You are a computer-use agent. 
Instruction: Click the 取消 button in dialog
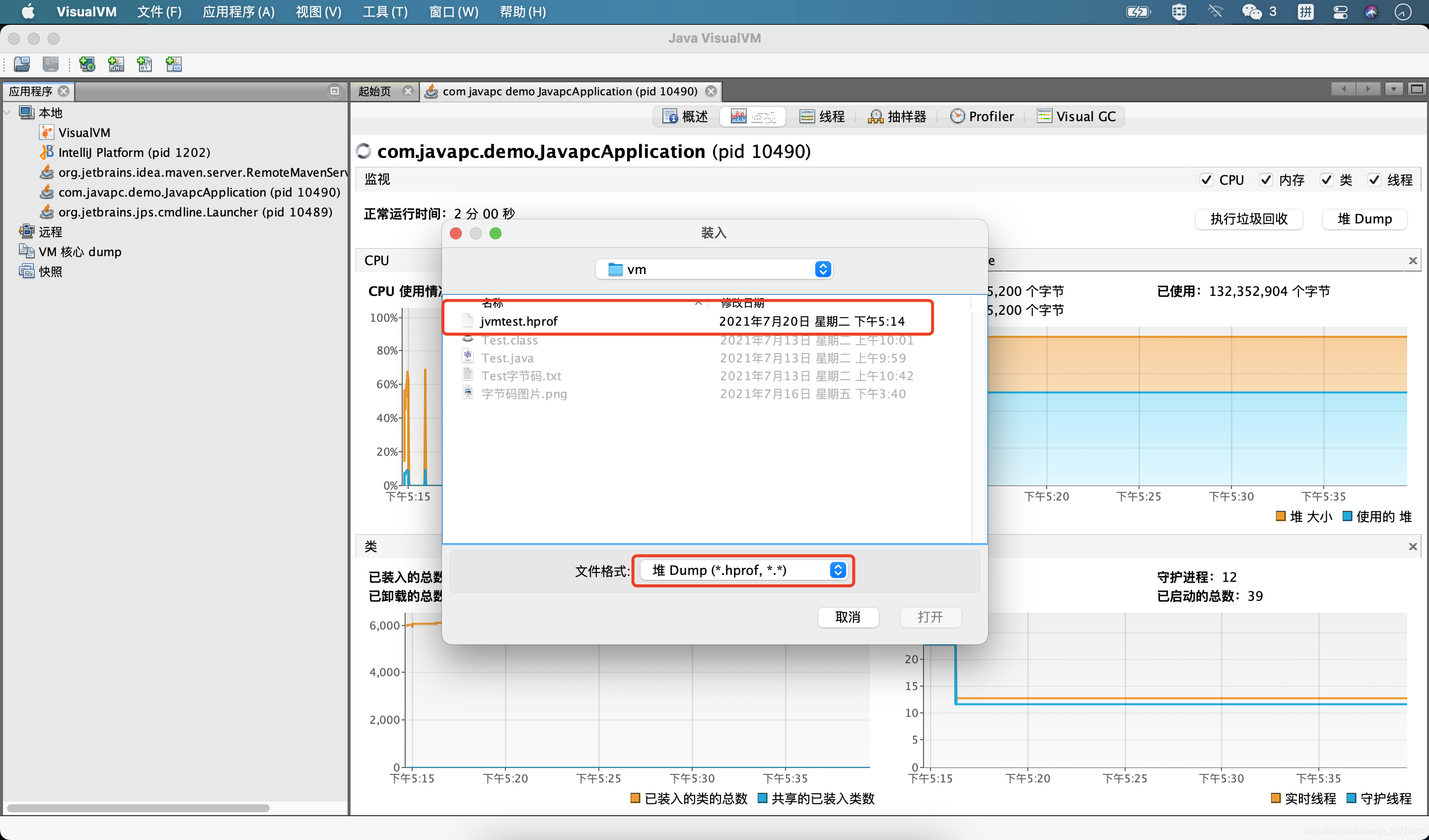pos(848,617)
